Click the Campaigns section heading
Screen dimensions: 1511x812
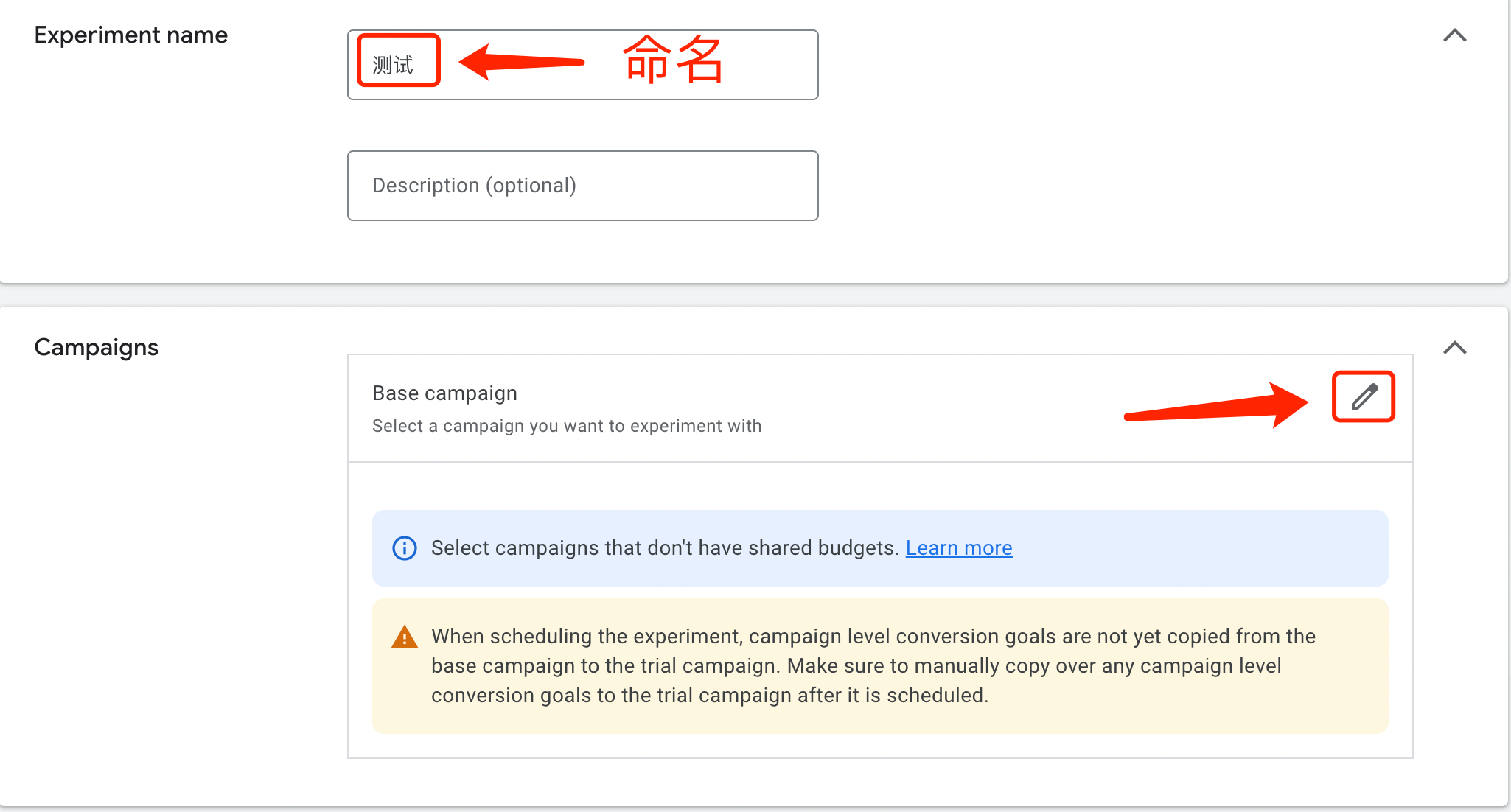coord(96,347)
